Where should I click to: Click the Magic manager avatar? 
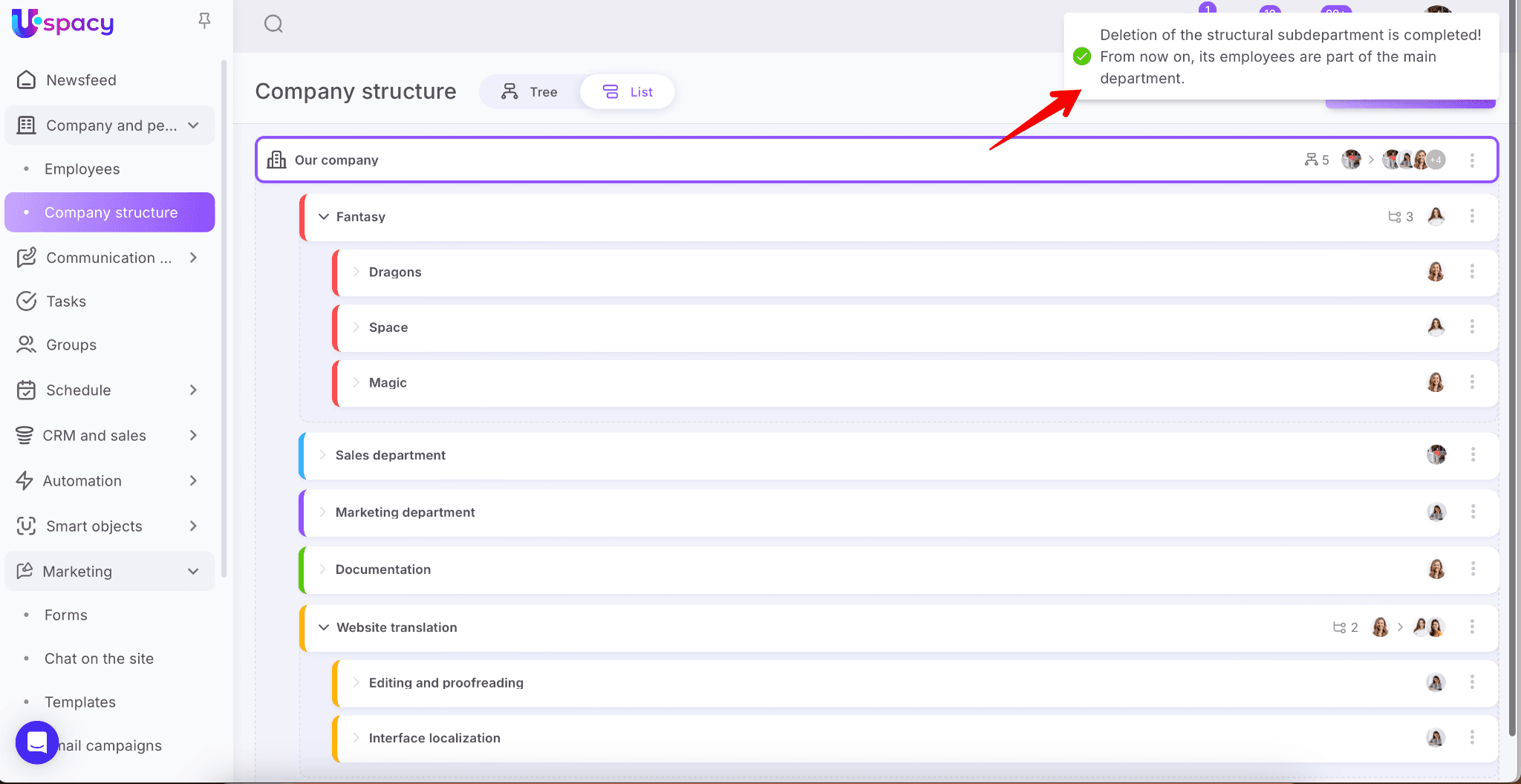point(1436,382)
